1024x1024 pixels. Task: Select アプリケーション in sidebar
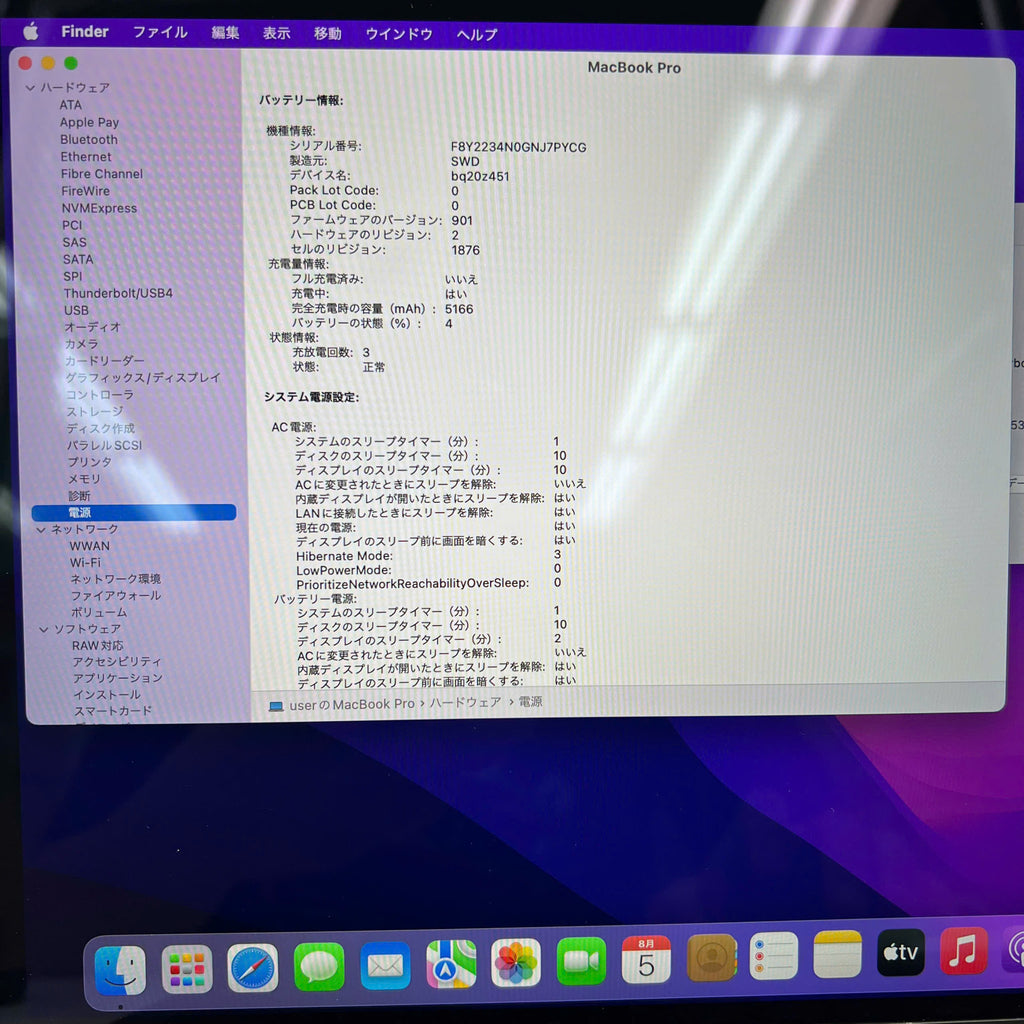point(118,678)
